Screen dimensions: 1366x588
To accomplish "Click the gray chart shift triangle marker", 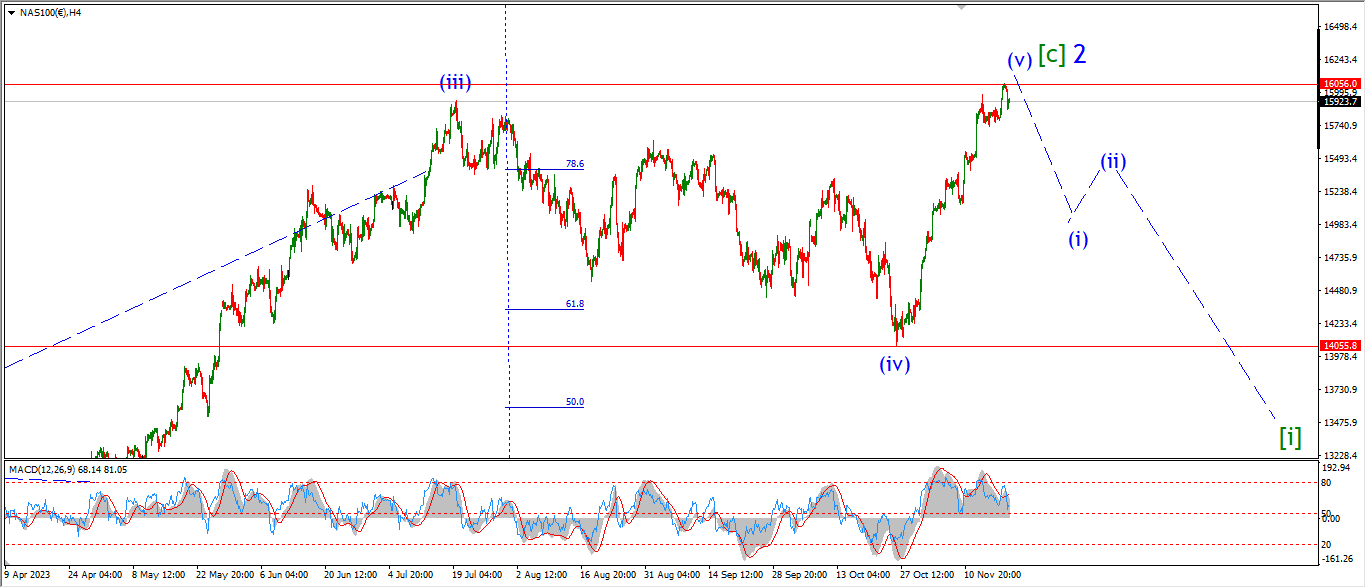I will coord(963,6).
